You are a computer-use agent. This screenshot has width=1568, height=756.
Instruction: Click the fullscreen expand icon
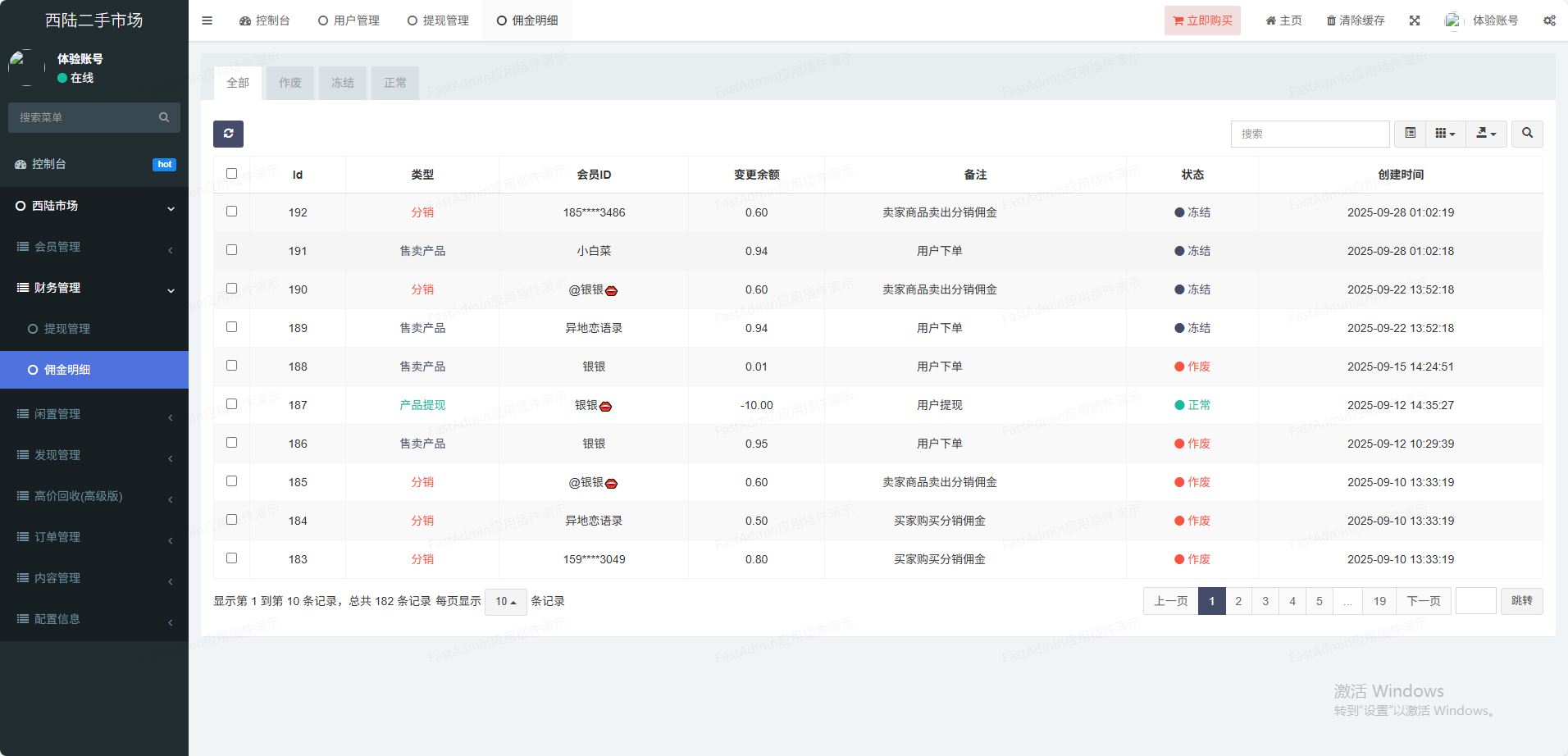tap(1415, 20)
